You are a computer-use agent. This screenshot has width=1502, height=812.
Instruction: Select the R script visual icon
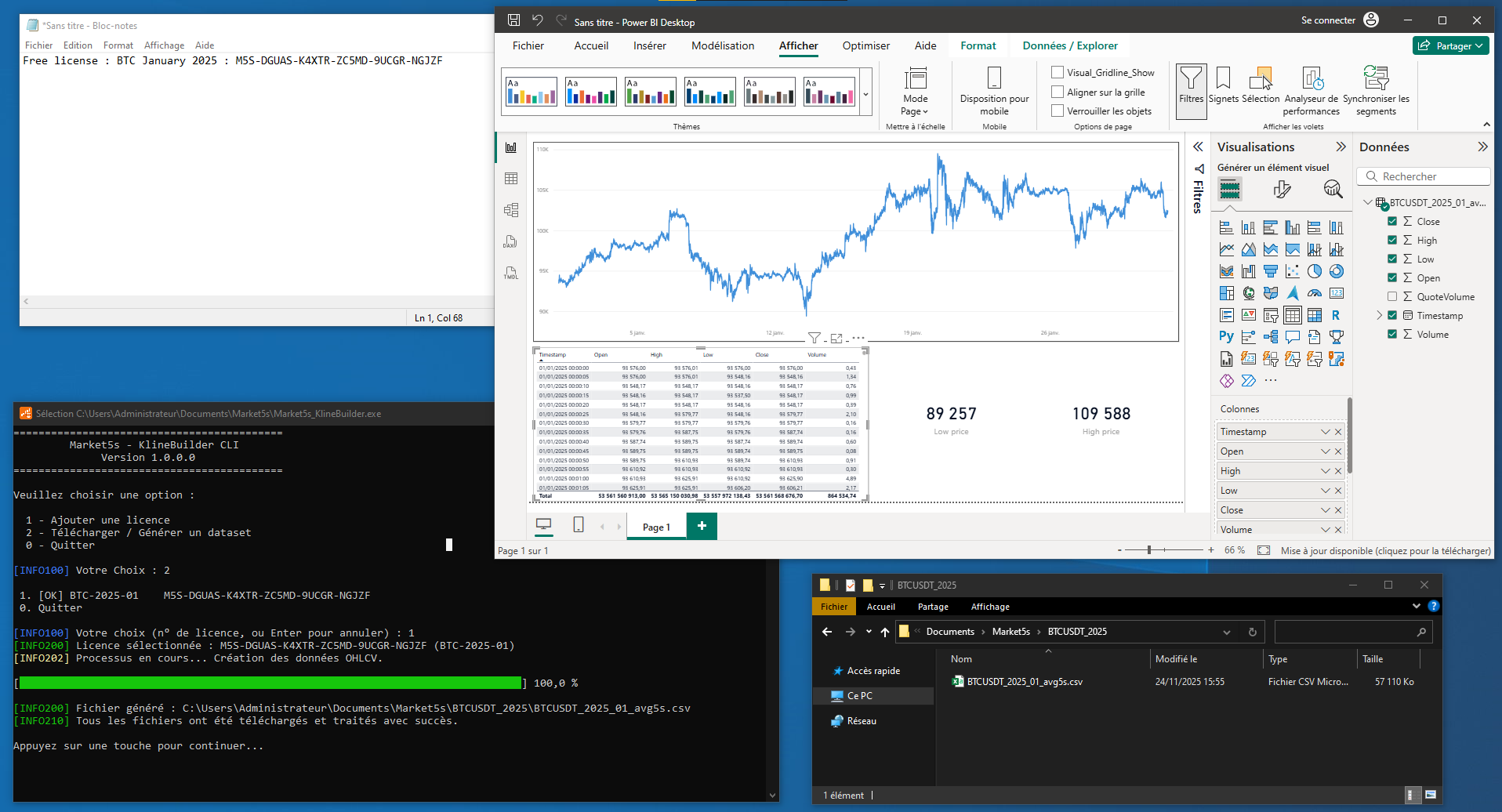pos(1337,317)
